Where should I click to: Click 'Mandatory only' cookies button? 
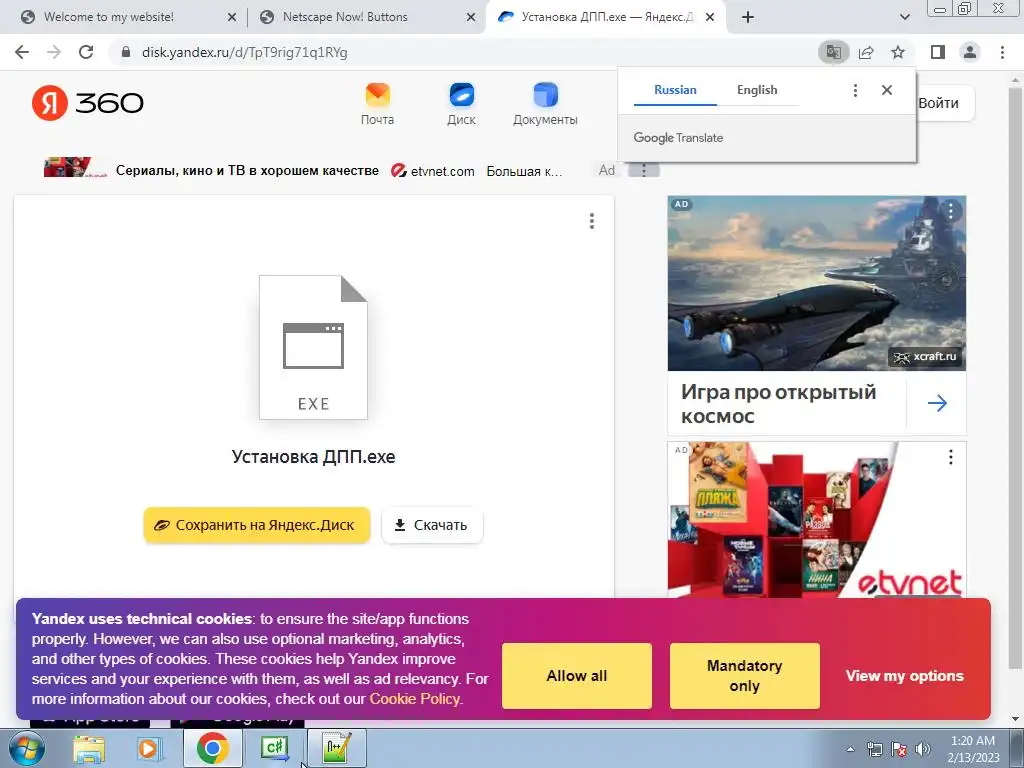pos(744,676)
